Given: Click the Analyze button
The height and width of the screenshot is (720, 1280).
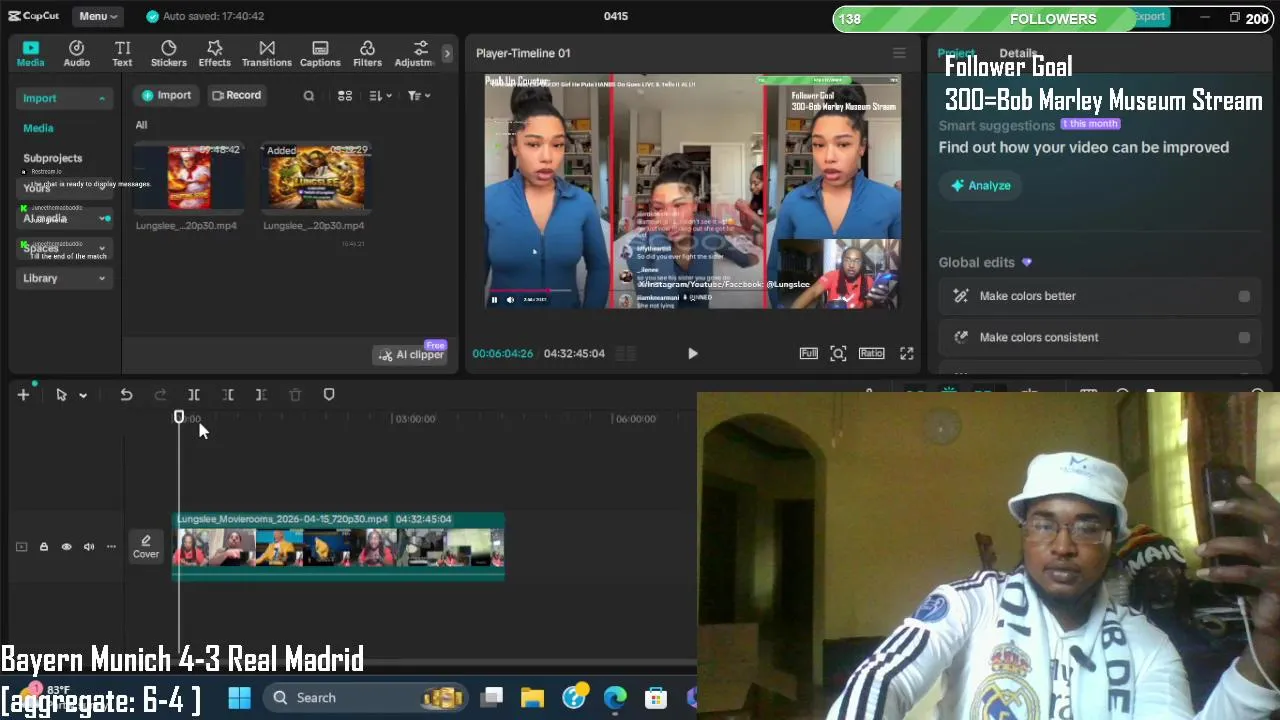Looking at the screenshot, I should pos(981,185).
